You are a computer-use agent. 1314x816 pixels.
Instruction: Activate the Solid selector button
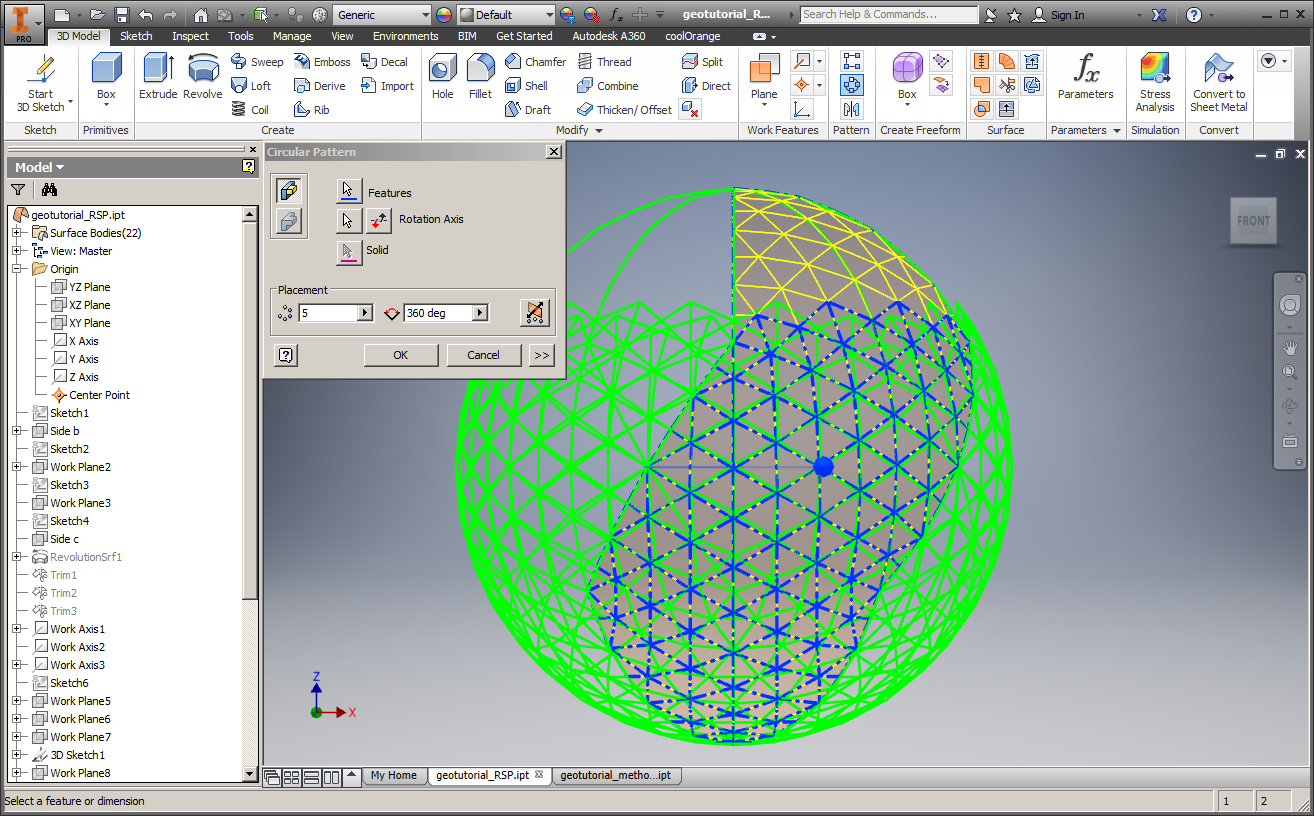click(x=348, y=251)
